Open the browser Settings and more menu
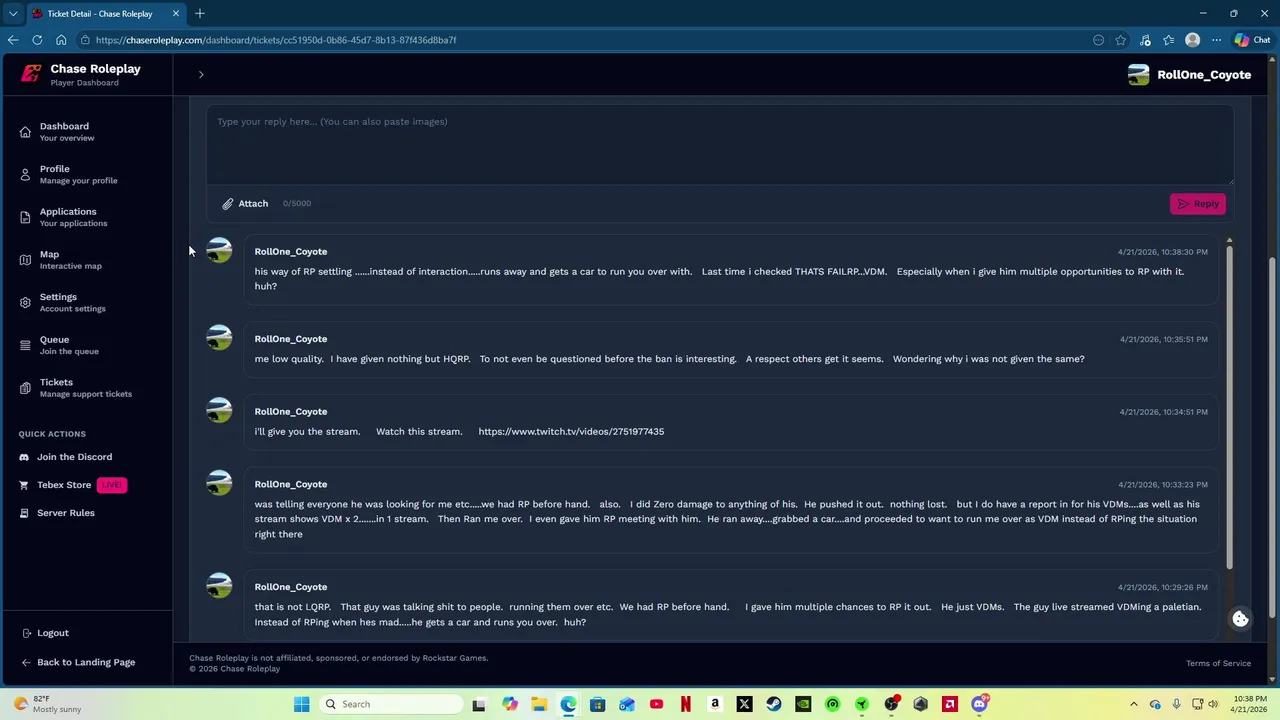 coord(1216,40)
